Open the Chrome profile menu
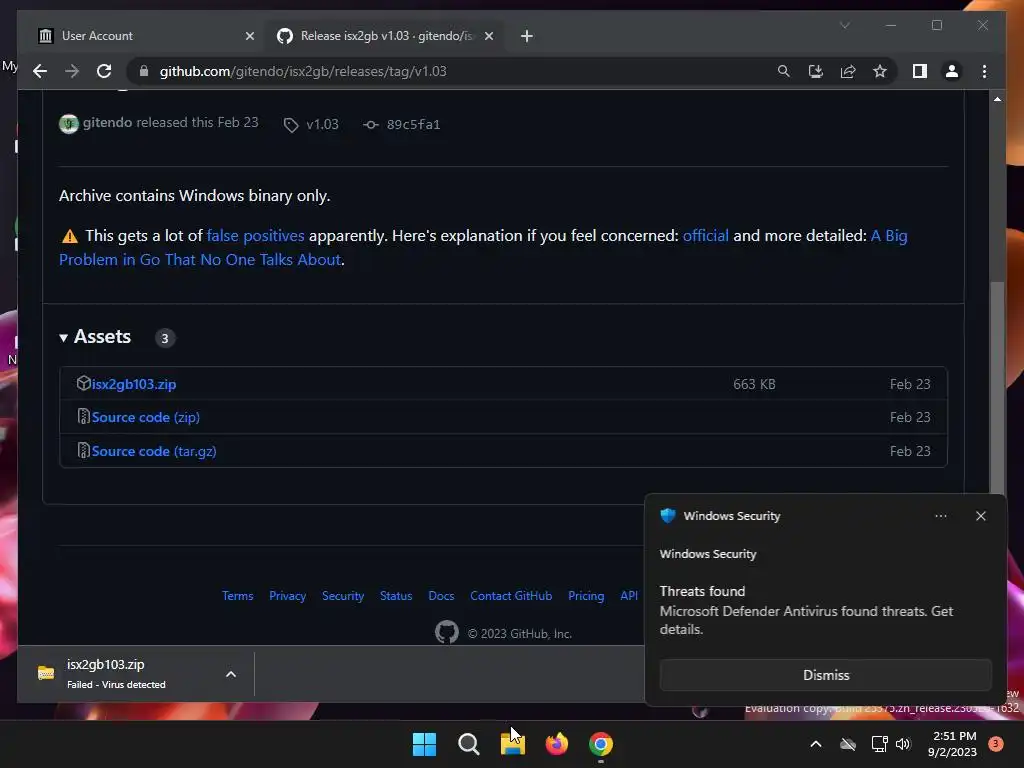Viewport: 1024px width, 768px height. tap(952, 71)
